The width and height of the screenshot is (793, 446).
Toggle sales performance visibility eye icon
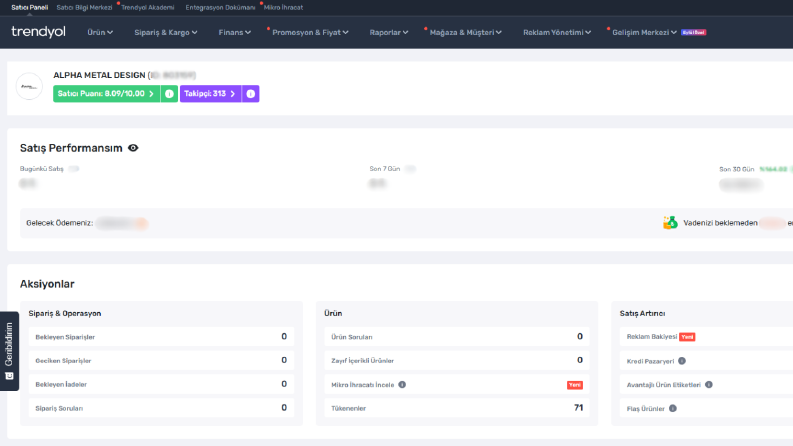(133, 148)
